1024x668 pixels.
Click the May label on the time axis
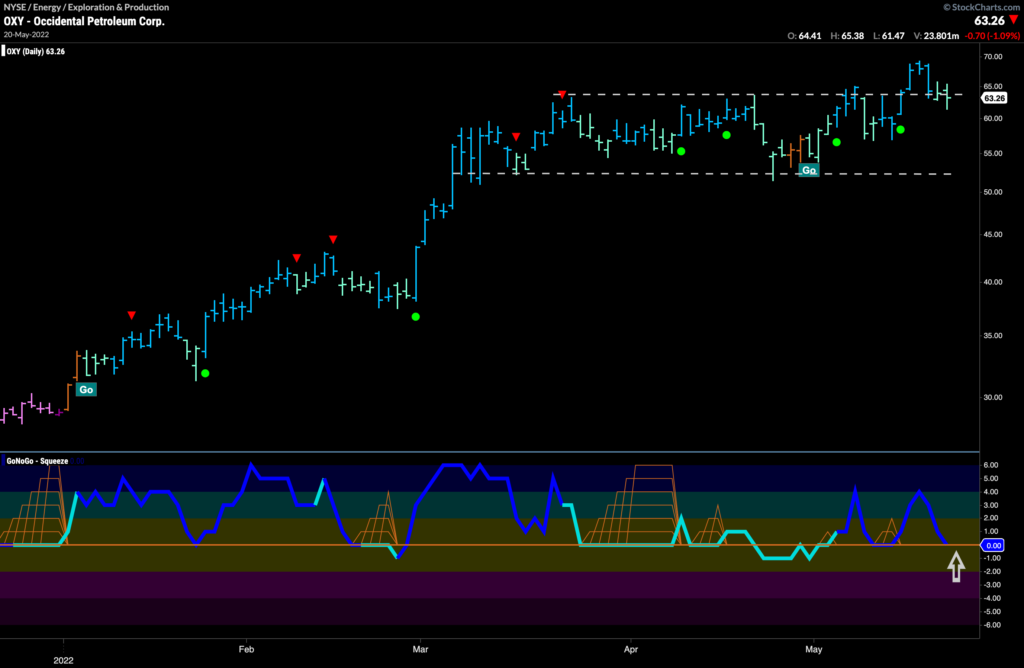[x=814, y=649]
